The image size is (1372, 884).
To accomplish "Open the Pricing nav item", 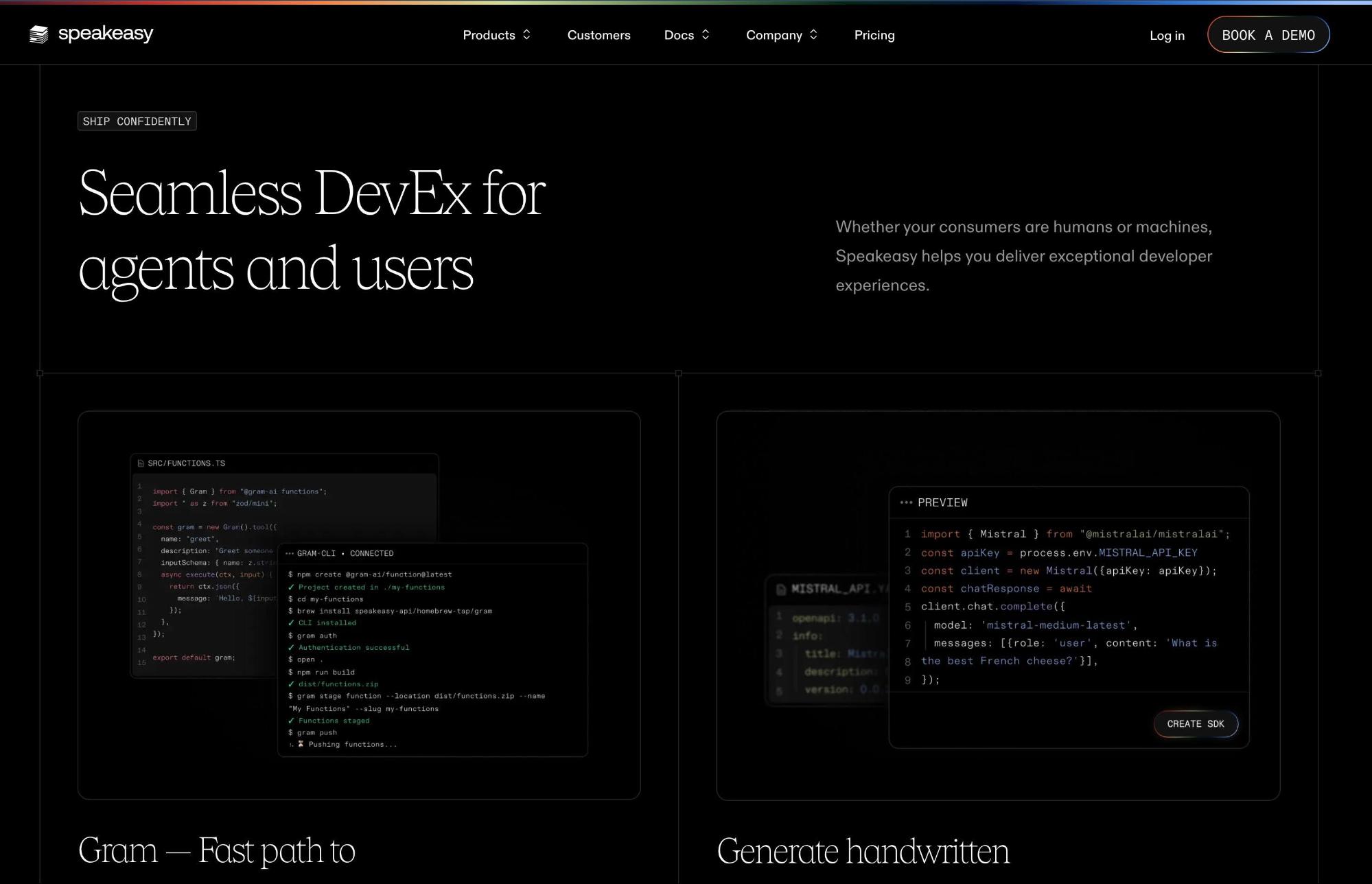I will pos(874,35).
